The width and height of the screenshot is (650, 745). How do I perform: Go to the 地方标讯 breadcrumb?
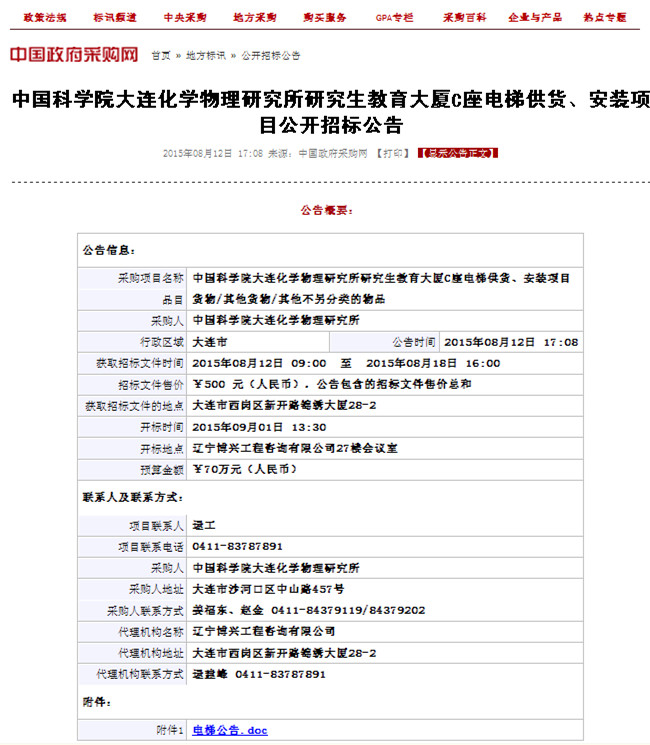click(x=206, y=56)
